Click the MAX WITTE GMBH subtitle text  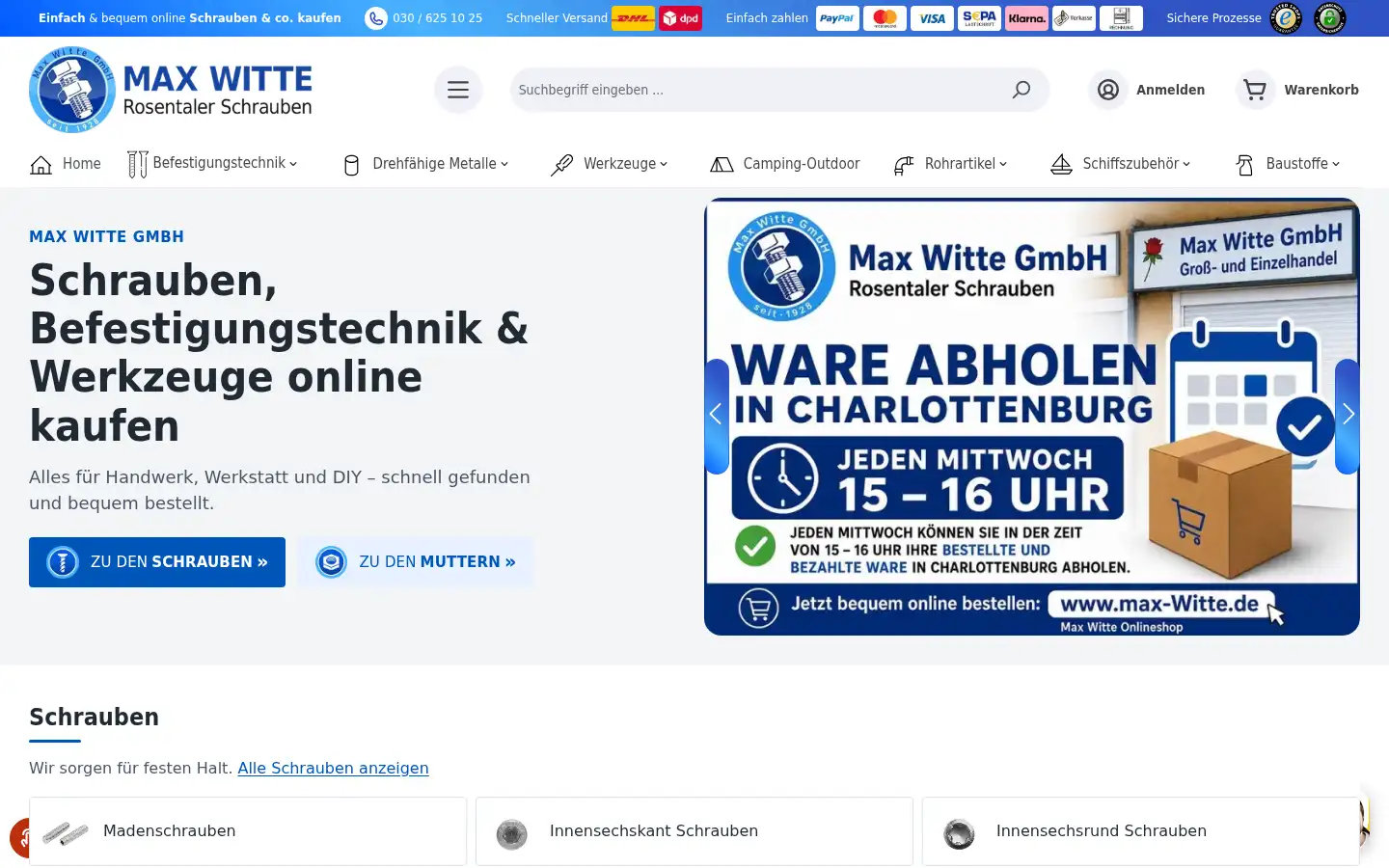click(106, 236)
